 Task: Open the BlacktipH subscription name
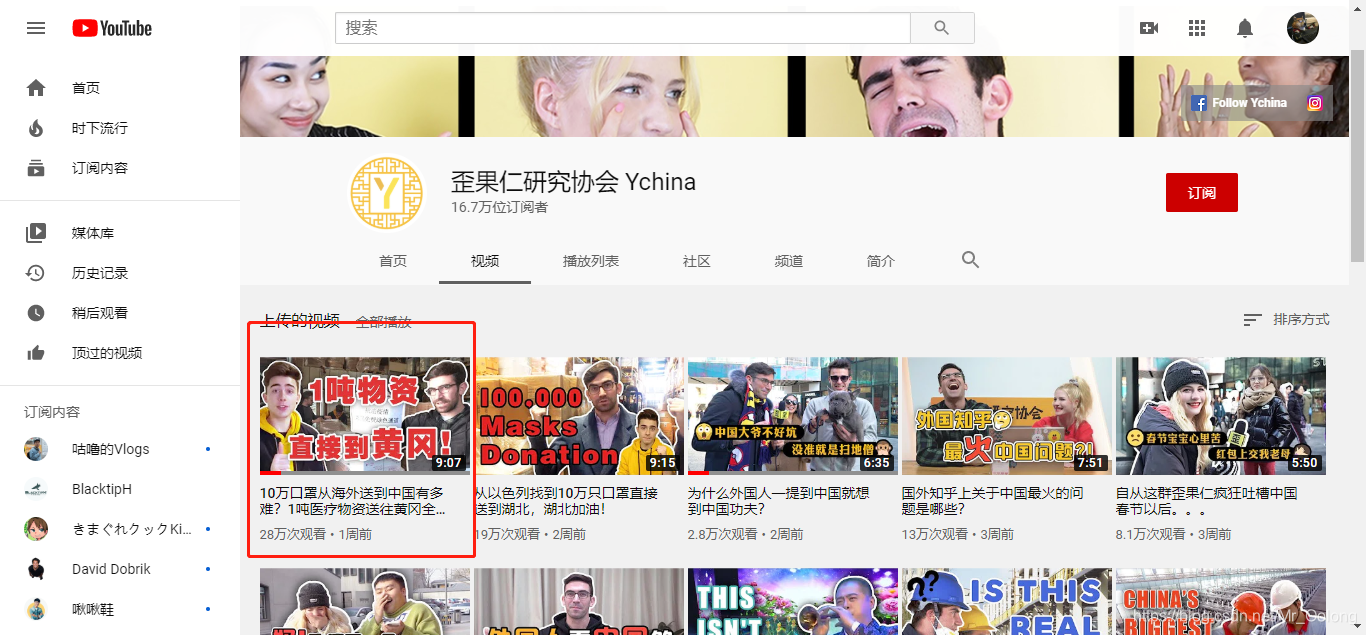pyautogui.click(x=102, y=489)
